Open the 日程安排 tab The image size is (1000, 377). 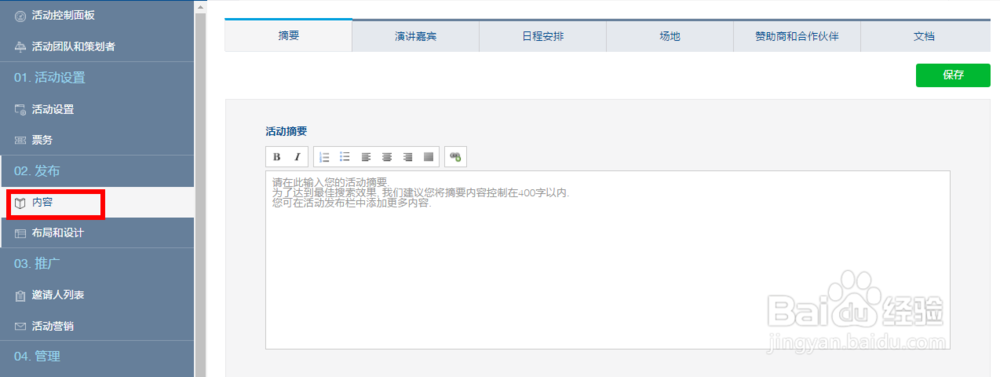[542, 36]
